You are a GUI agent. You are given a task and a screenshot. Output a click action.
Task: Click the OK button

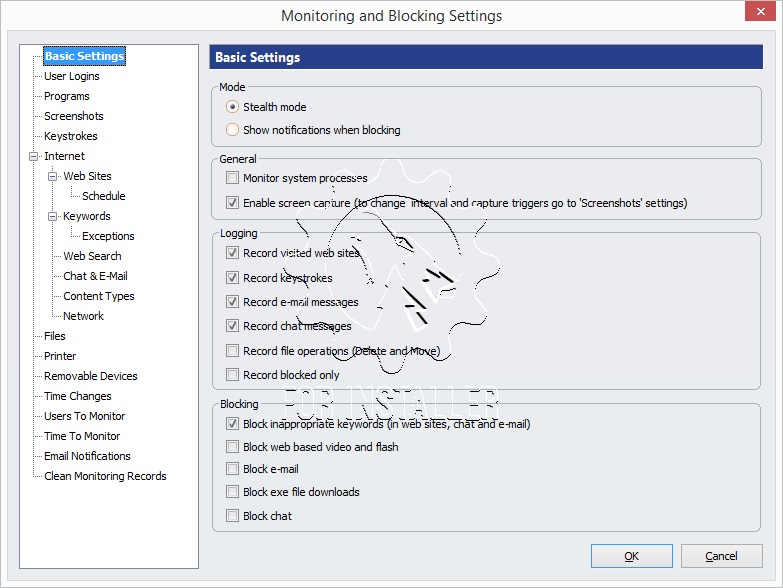[631, 556]
